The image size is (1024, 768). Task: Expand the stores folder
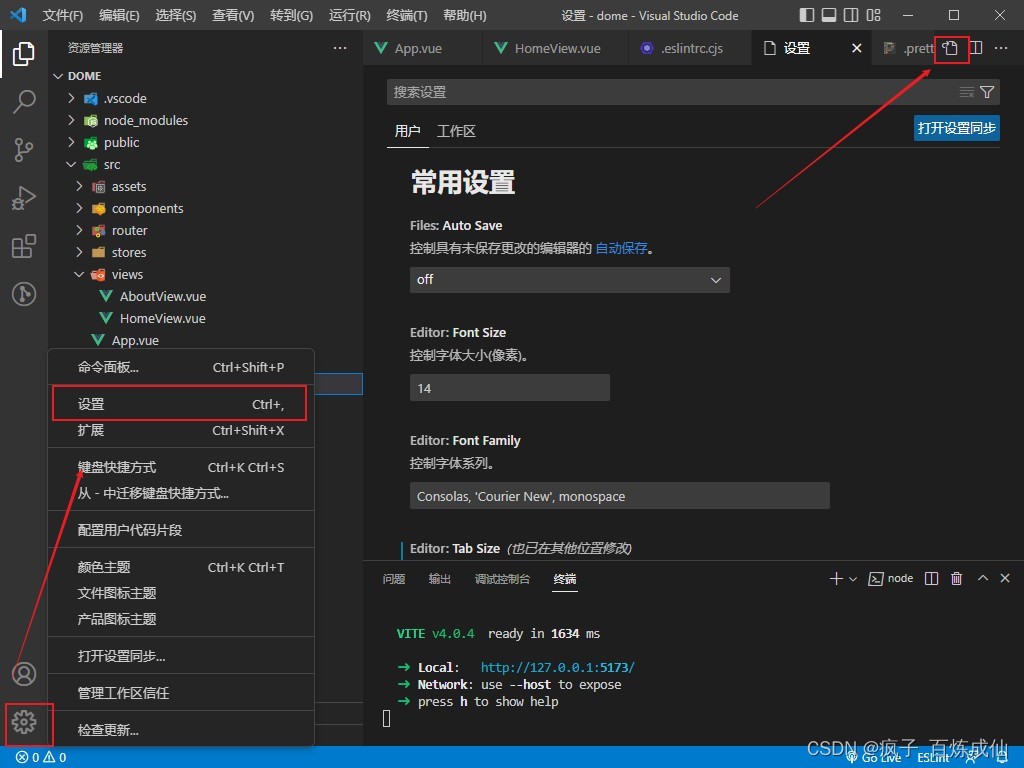tap(79, 252)
